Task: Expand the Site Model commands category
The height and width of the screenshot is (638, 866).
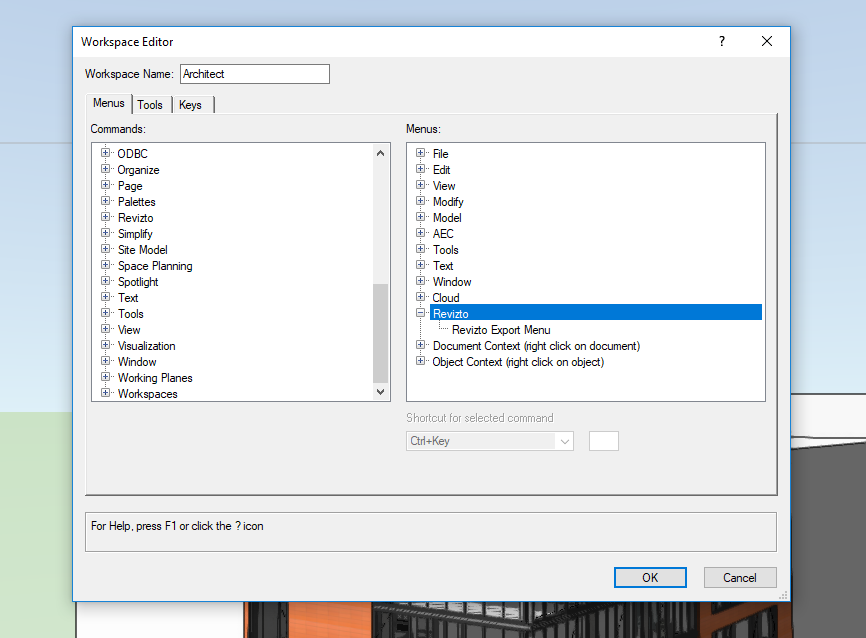Action: pyautogui.click(x=105, y=249)
